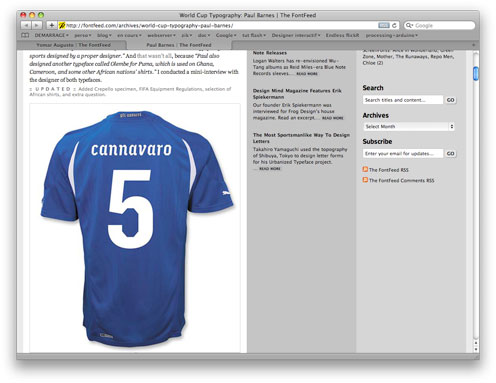Add bookmark with the plus button
The width and height of the screenshot is (496, 383).
tap(51, 25)
